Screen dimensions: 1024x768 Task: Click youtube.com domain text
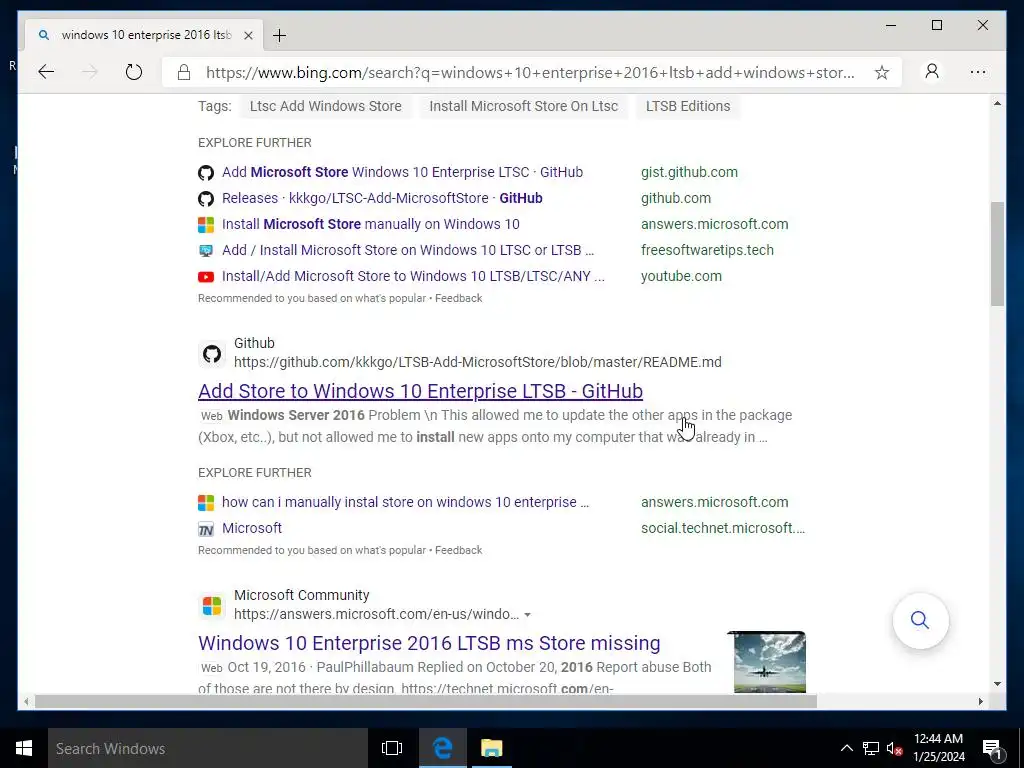coord(681,276)
